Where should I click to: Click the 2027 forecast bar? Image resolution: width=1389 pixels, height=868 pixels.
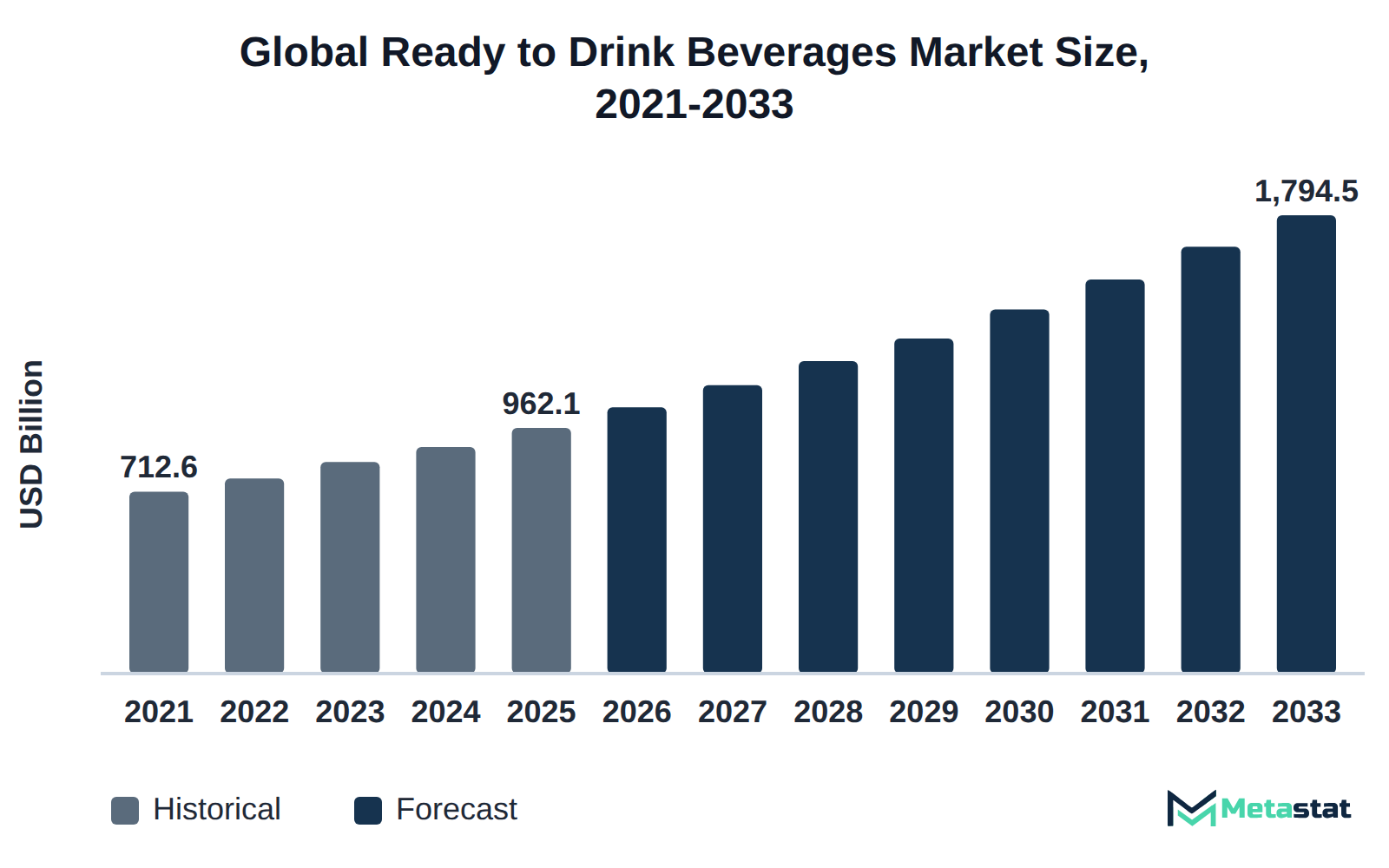tap(733, 529)
